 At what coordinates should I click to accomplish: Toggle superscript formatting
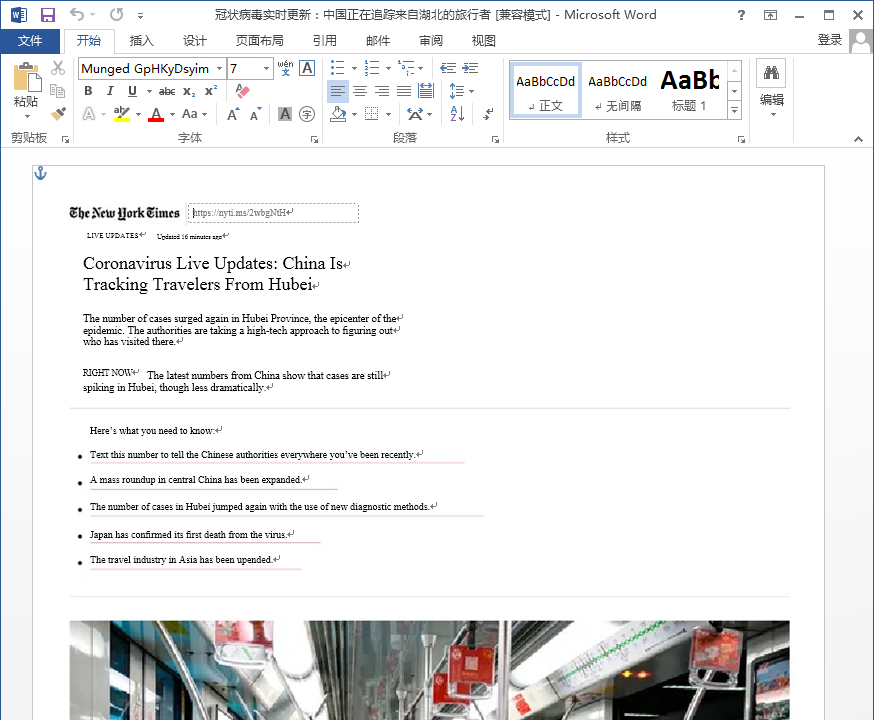click(x=211, y=91)
